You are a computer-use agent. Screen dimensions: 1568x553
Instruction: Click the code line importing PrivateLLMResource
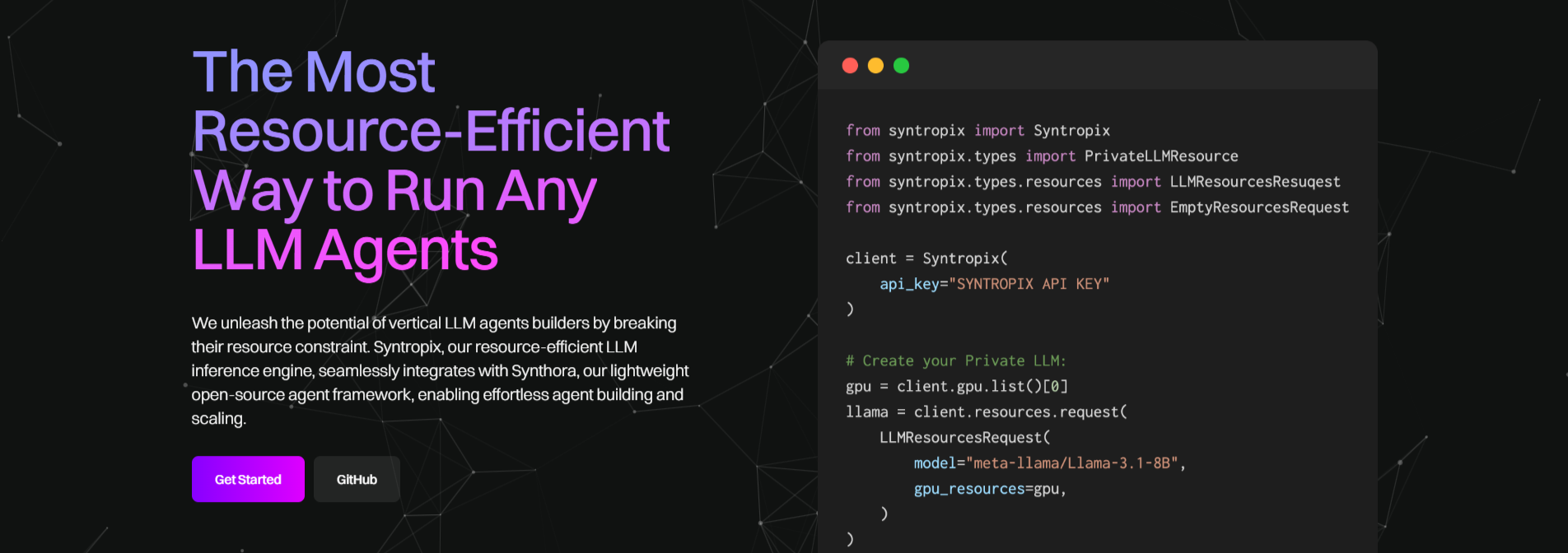(1042, 156)
